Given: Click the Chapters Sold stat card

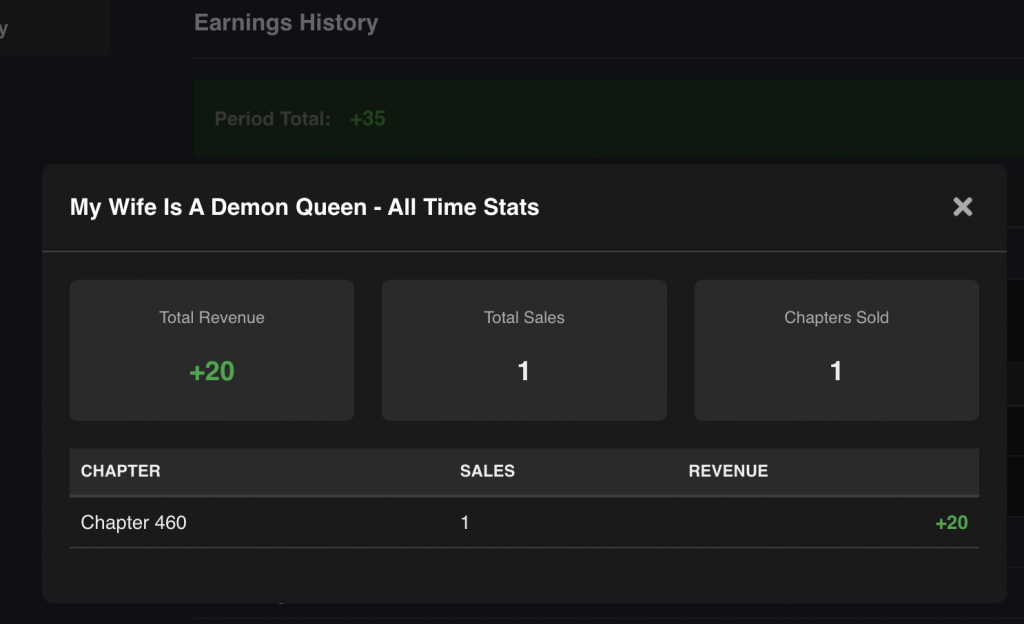Looking at the screenshot, I should click(836, 350).
